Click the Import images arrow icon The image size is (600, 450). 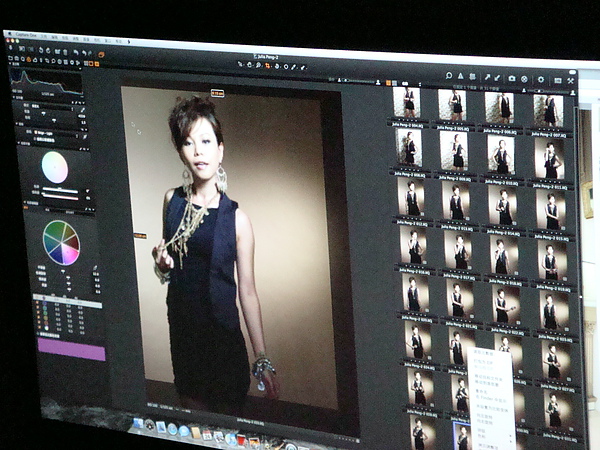click(10, 47)
